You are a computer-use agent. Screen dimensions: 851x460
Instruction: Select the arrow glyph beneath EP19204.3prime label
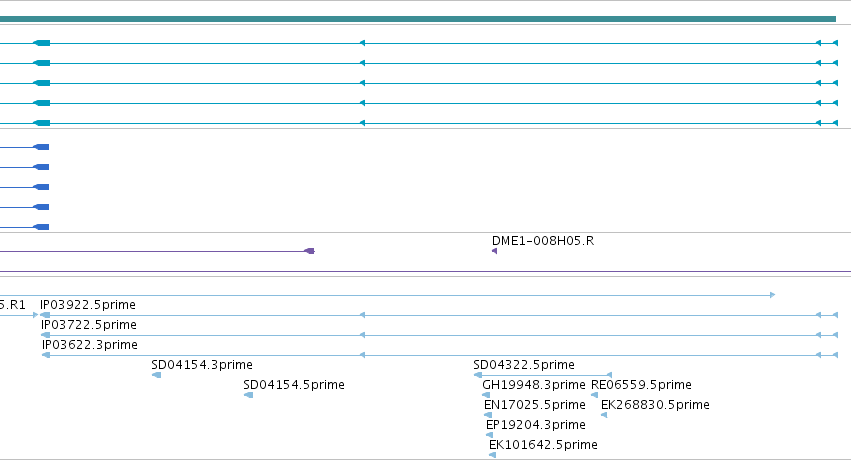(x=490, y=435)
